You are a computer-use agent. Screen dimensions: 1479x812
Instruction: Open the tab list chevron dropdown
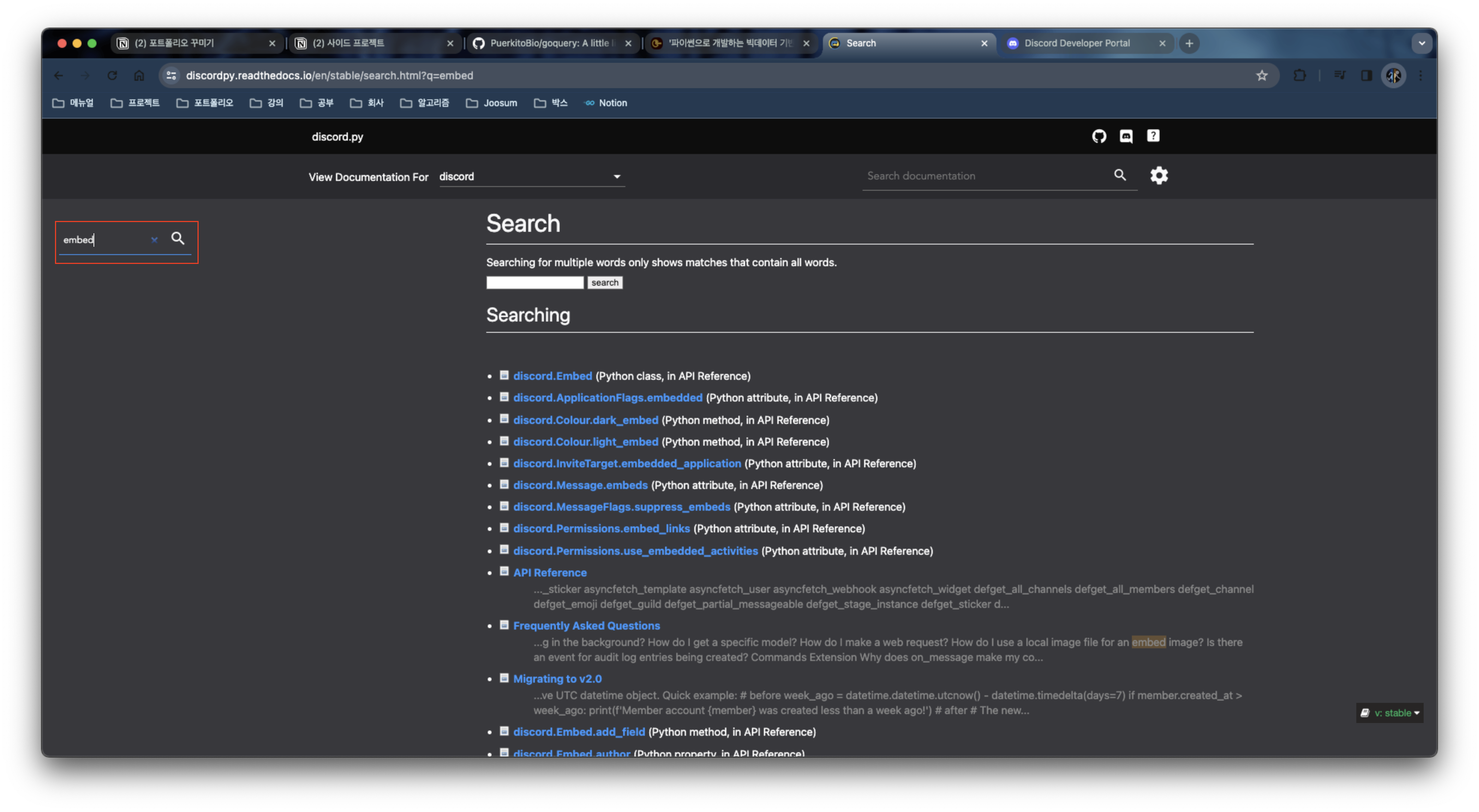pyautogui.click(x=1422, y=43)
